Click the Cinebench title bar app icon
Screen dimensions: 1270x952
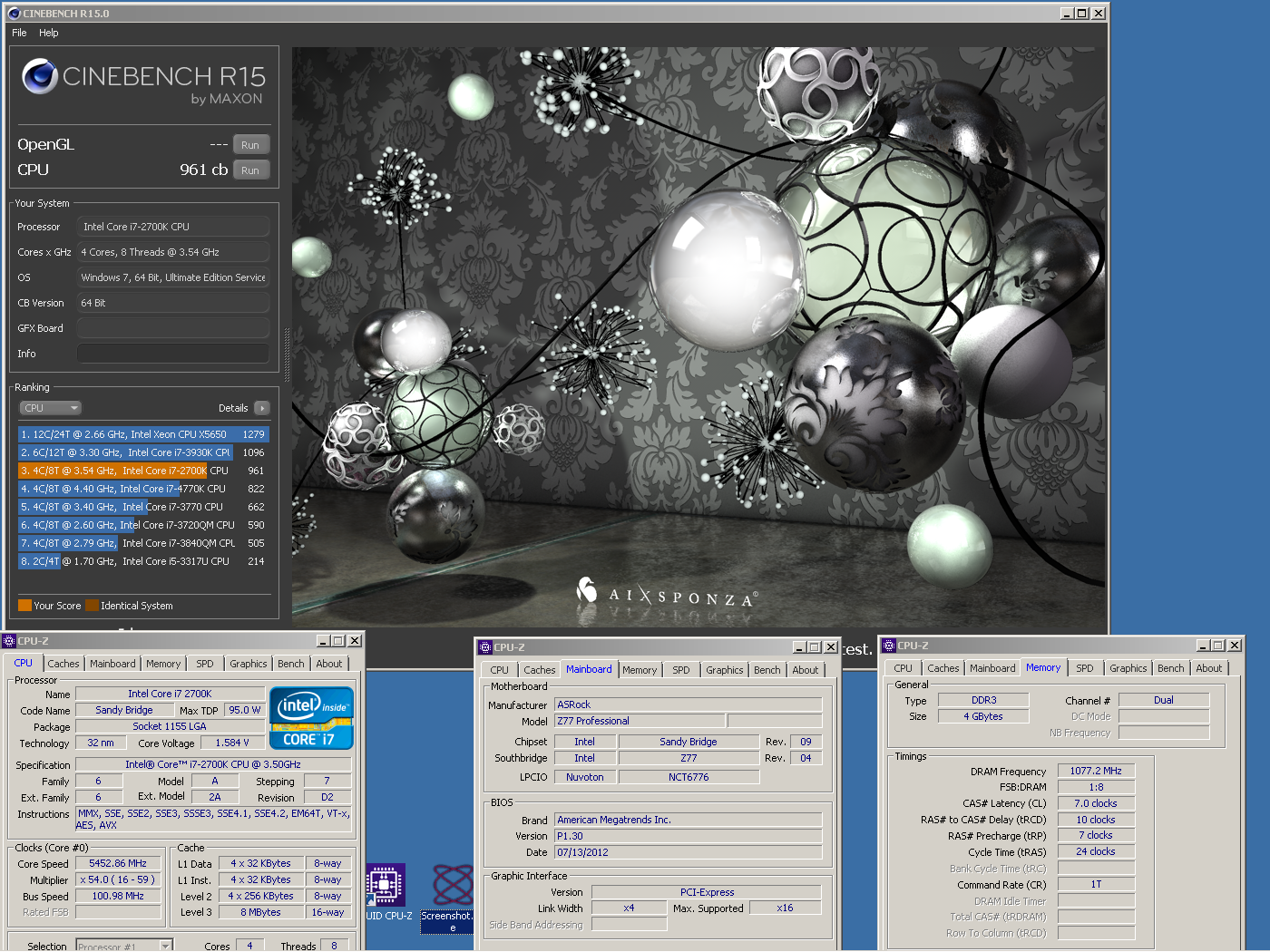click(14, 14)
